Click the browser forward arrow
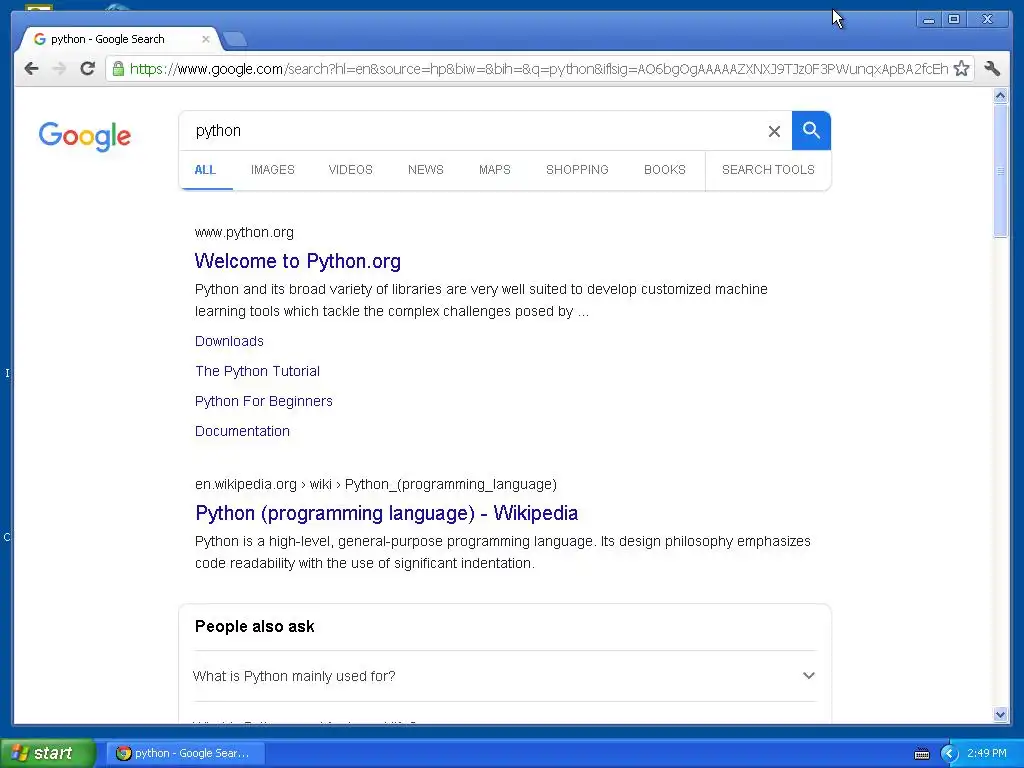This screenshot has width=1024, height=768. click(x=59, y=69)
